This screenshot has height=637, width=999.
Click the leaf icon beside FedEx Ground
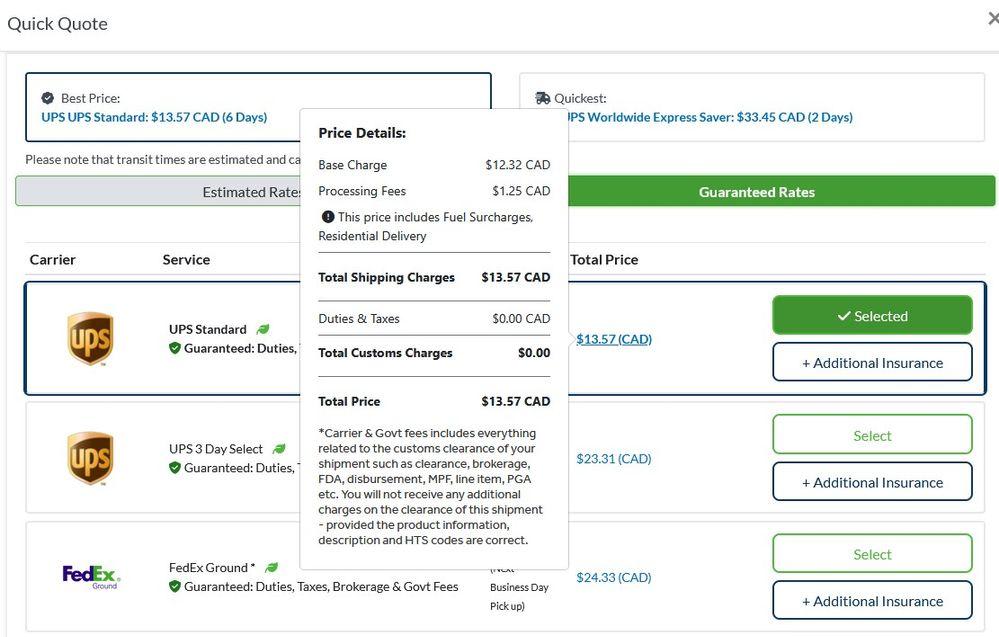point(271,568)
